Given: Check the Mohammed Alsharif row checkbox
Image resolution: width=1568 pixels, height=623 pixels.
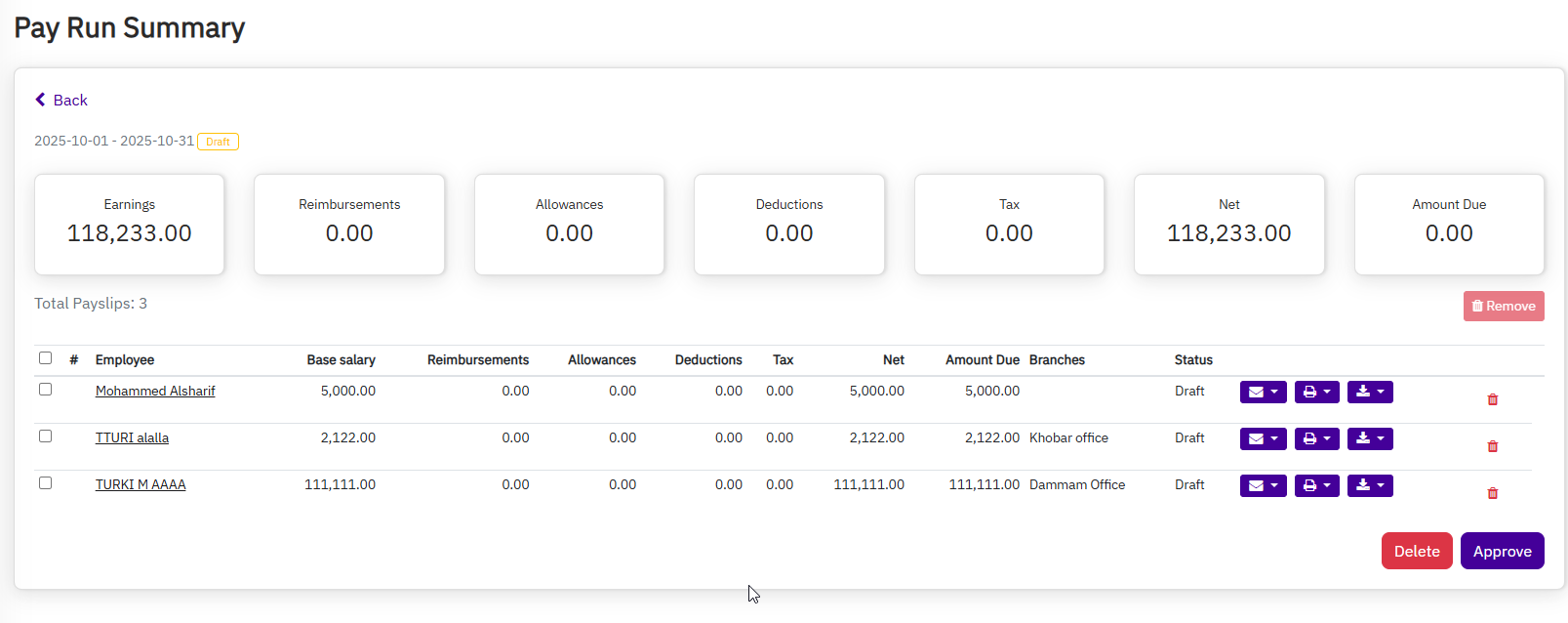Looking at the screenshot, I should coord(45,390).
